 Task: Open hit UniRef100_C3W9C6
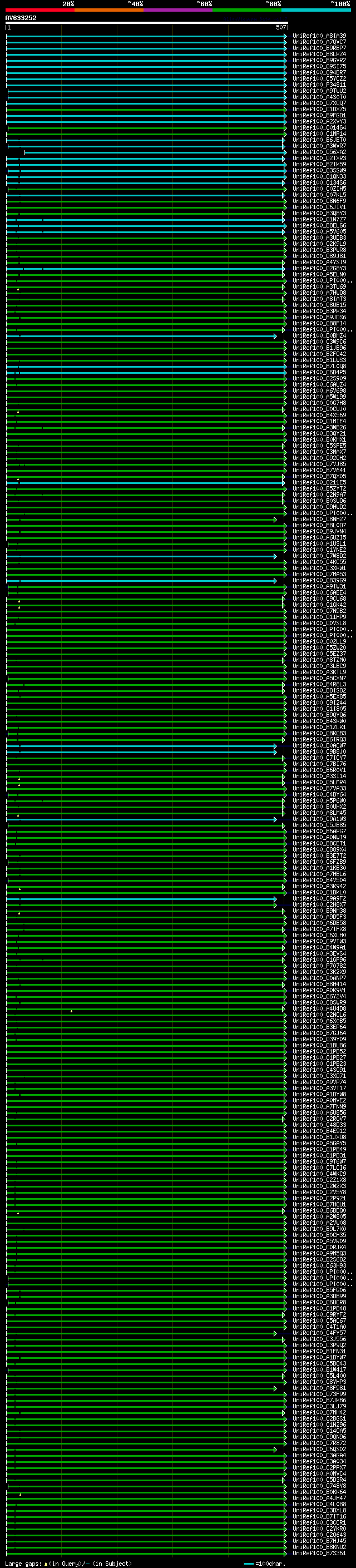point(319,342)
